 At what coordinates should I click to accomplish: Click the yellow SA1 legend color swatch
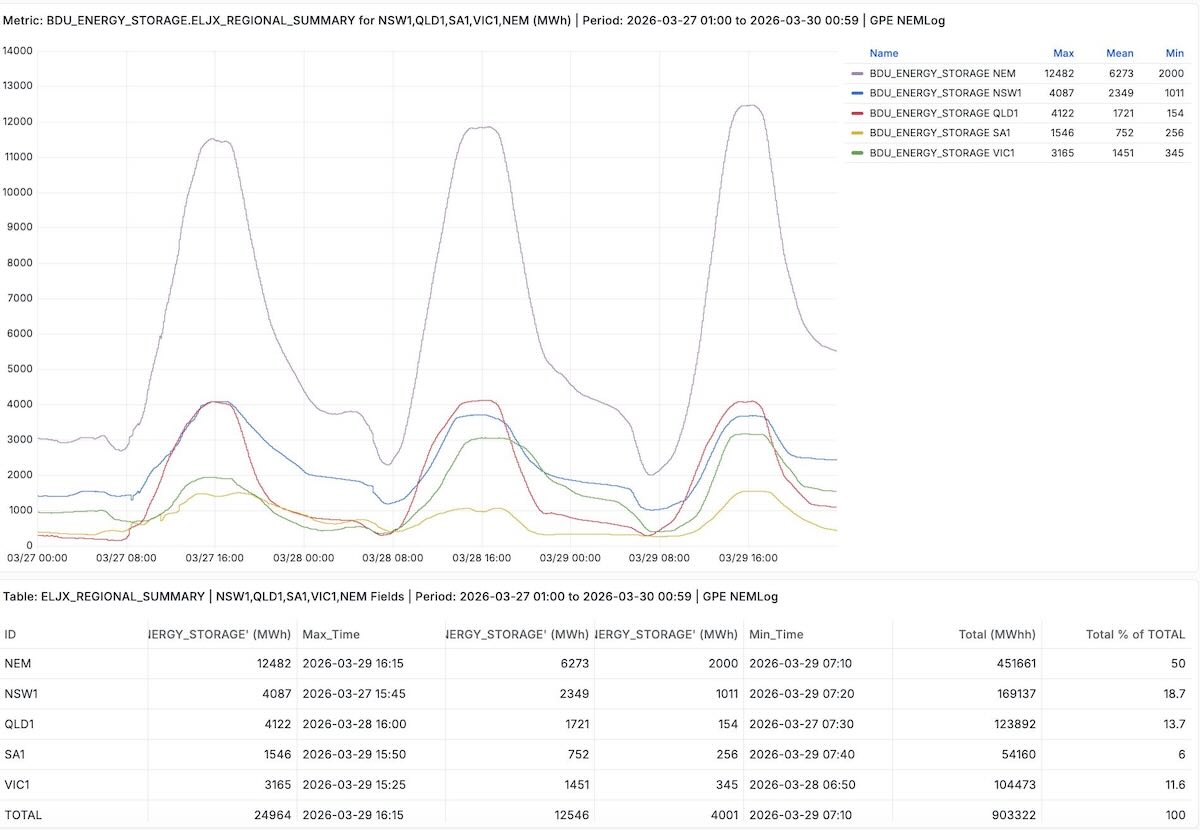pos(857,133)
